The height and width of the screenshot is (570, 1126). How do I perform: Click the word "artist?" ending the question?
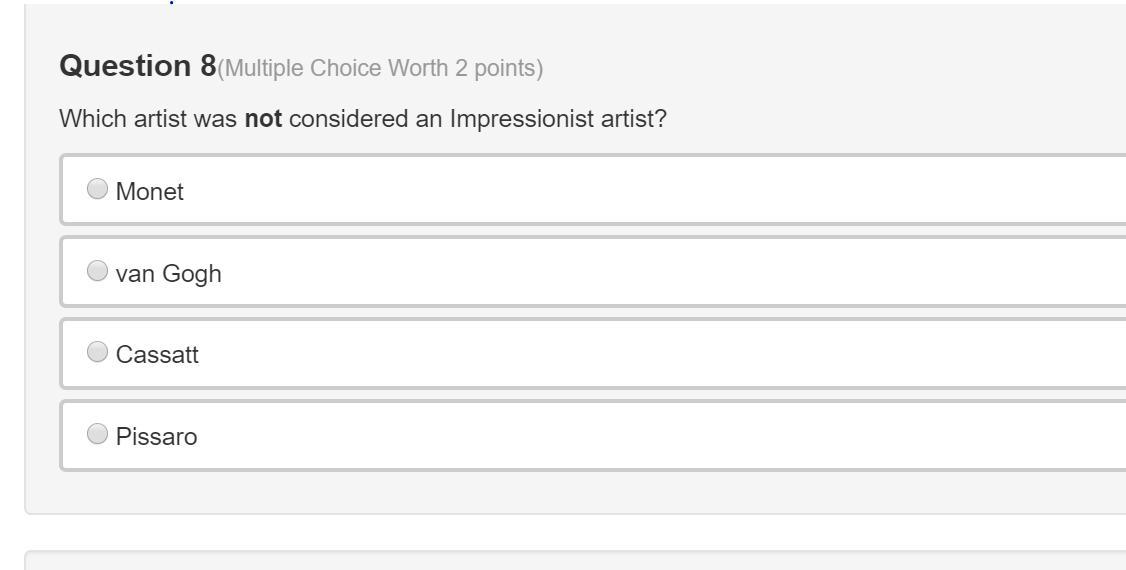click(635, 120)
